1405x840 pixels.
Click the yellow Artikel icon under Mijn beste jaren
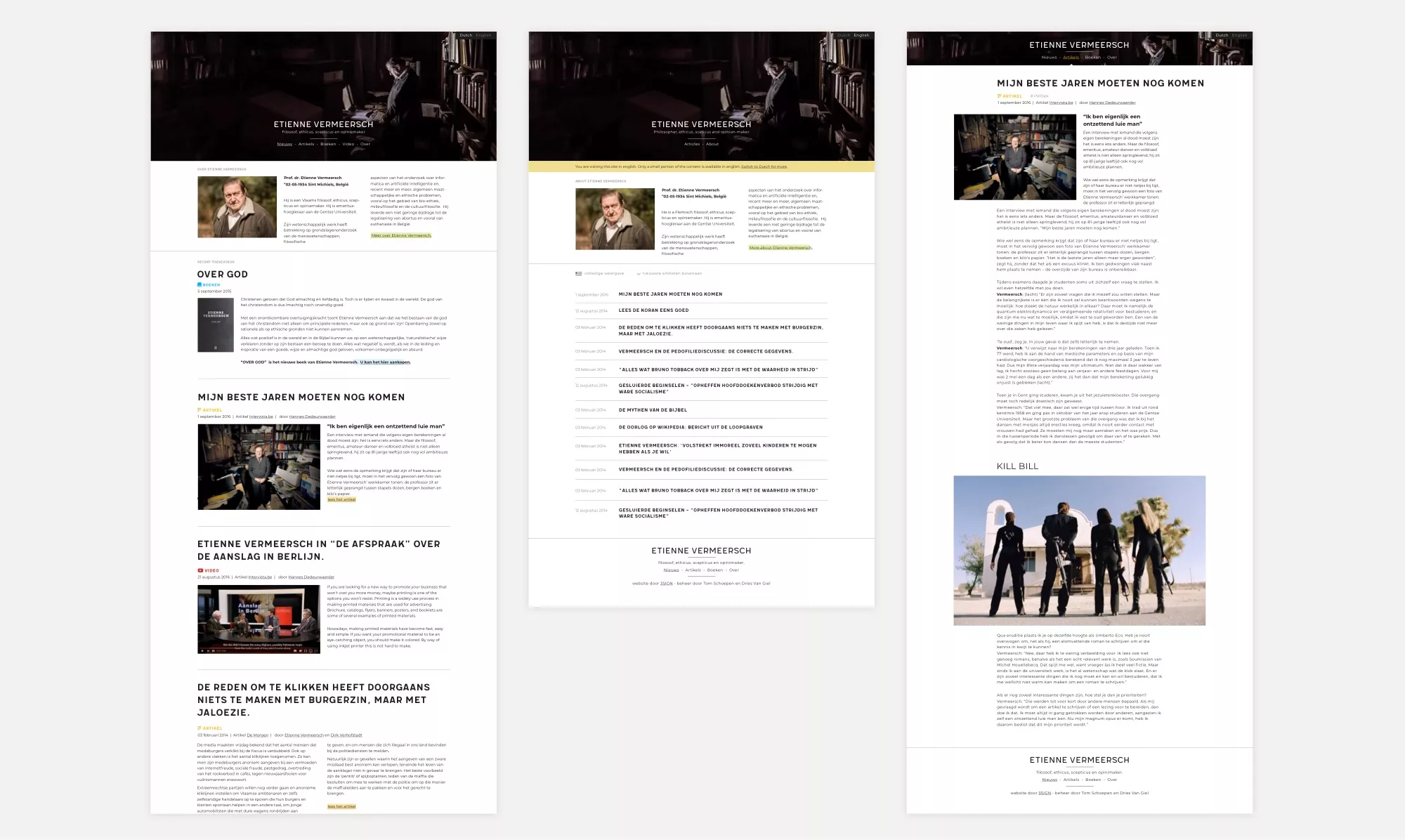pyautogui.click(x=200, y=410)
